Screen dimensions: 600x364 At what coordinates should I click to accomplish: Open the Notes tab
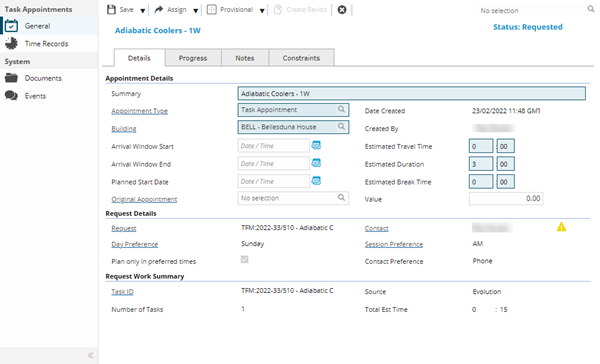(x=245, y=58)
